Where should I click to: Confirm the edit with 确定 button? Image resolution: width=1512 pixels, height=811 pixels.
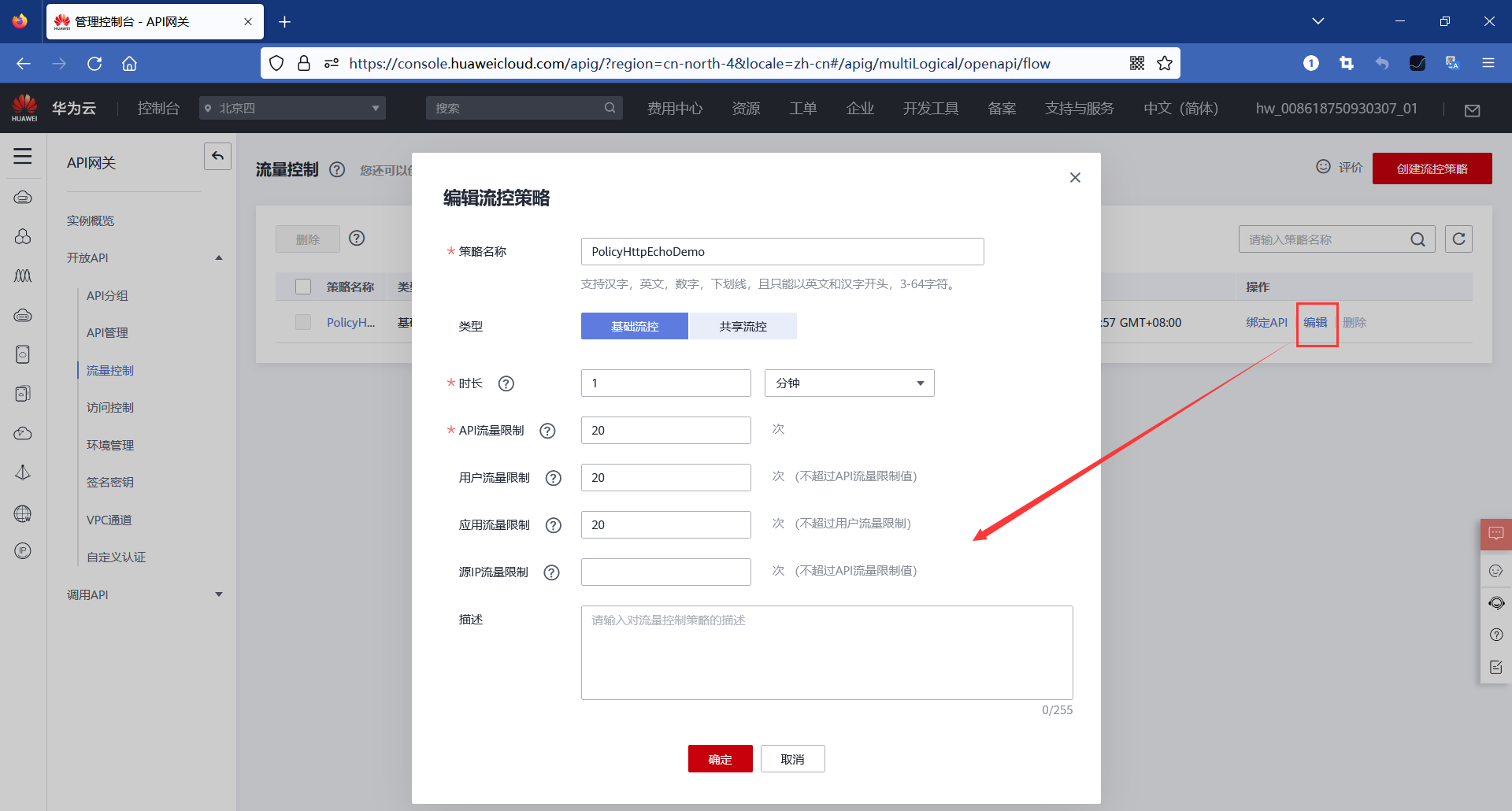point(720,759)
